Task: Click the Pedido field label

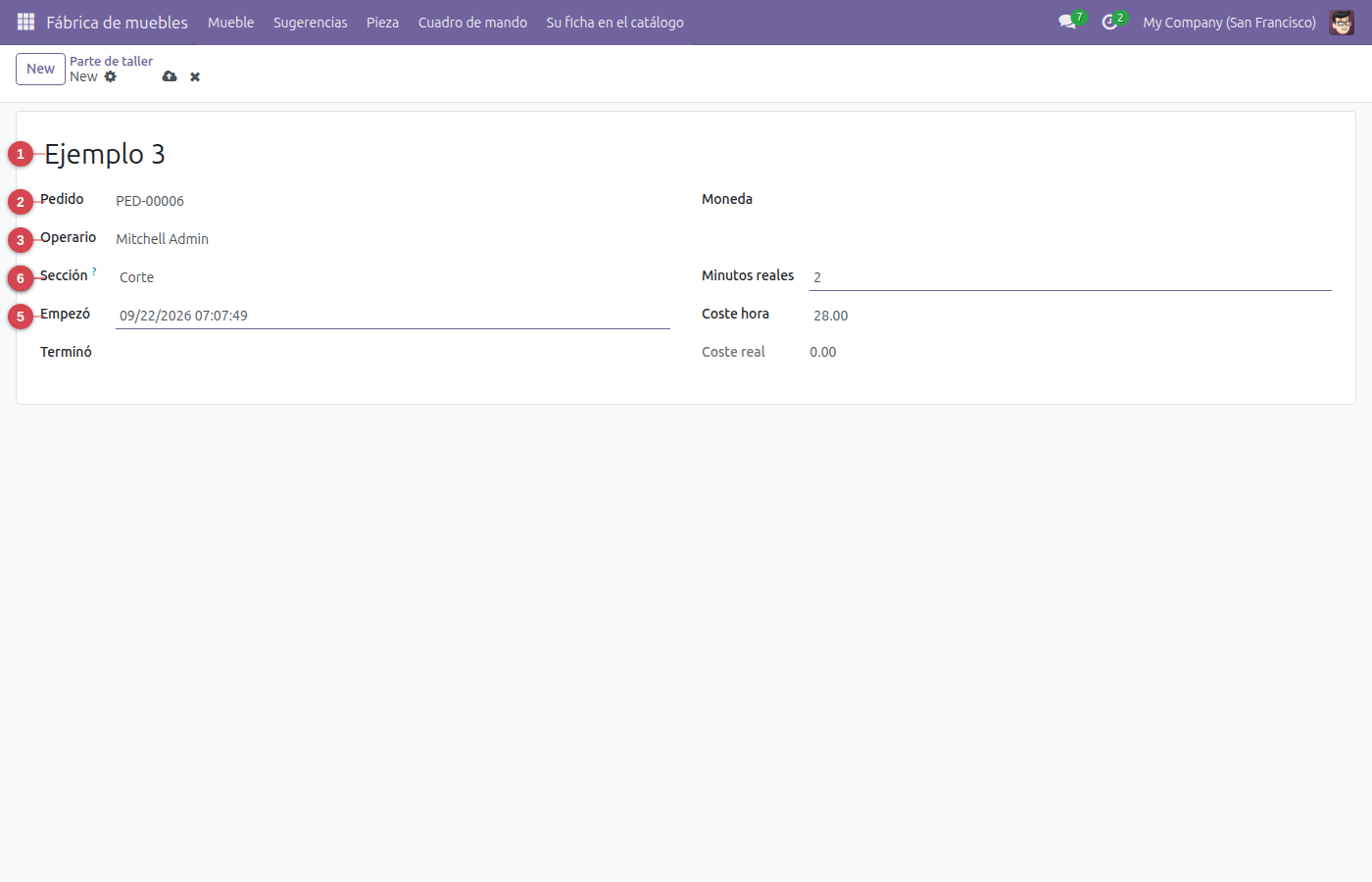Action: (x=62, y=199)
